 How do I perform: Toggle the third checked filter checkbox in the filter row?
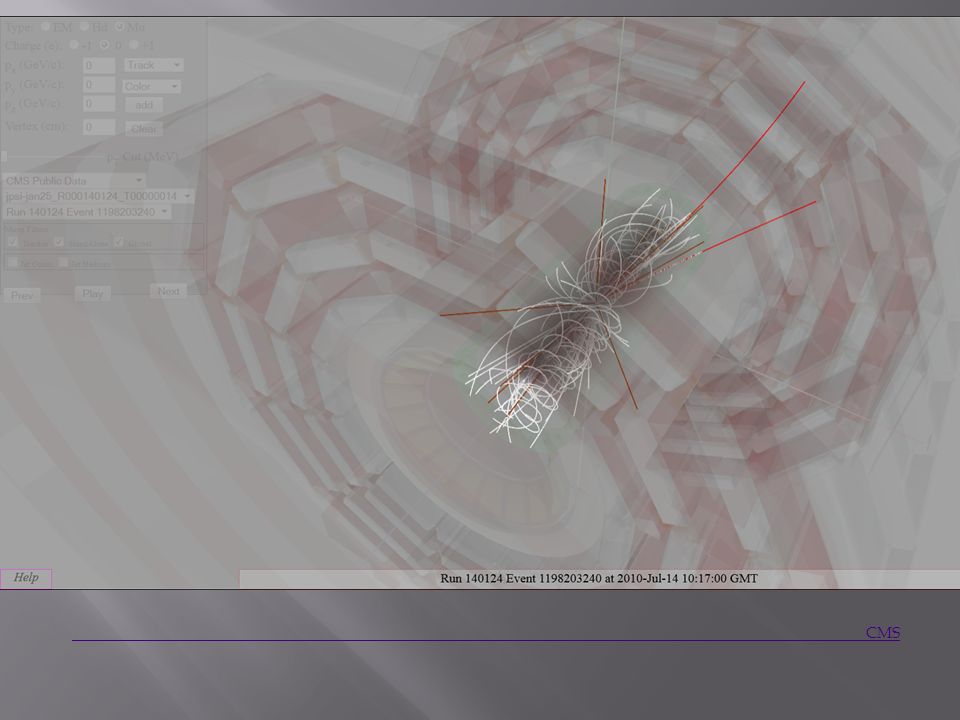click(x=119, y=242)
